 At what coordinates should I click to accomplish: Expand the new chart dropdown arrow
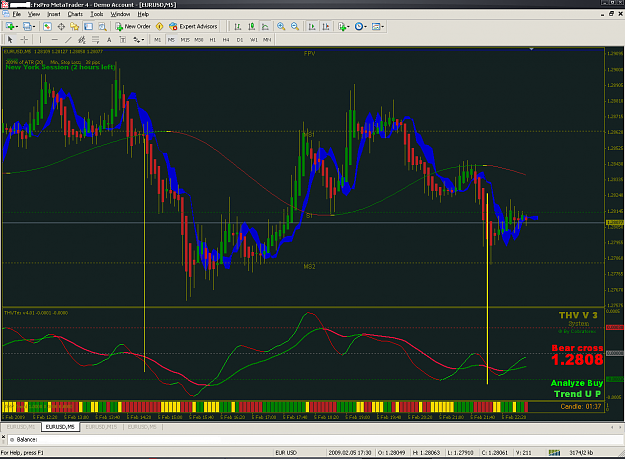tap(16, 27)
